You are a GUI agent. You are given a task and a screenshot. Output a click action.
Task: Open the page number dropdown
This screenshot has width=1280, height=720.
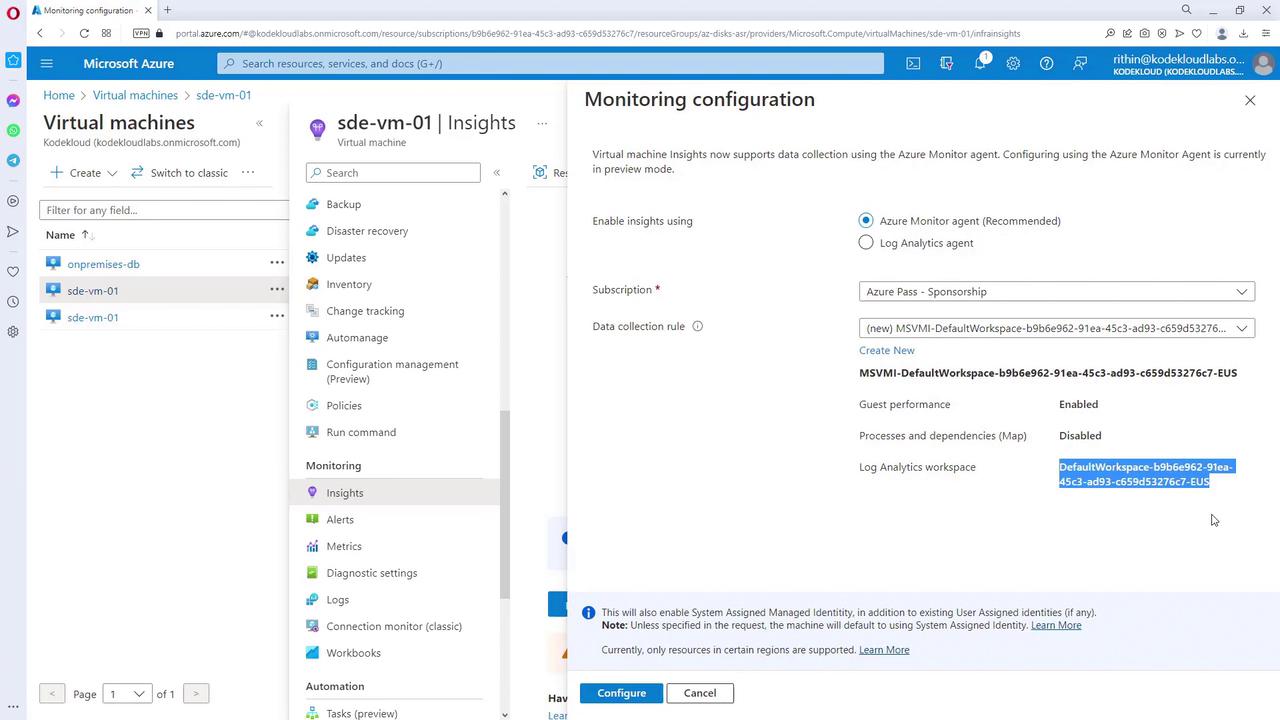(x=127, y=694)
